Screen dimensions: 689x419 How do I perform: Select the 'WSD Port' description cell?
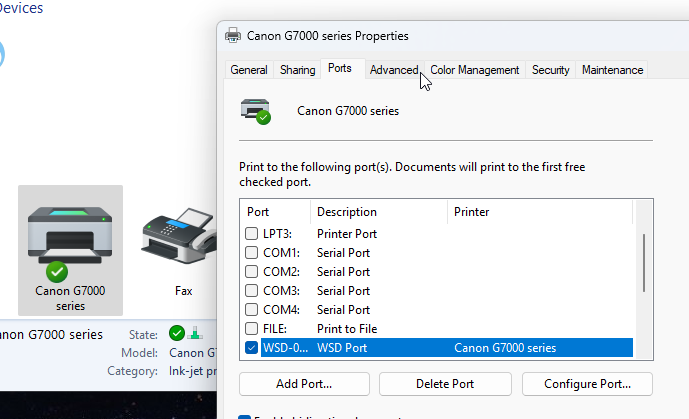coord(342,348)
